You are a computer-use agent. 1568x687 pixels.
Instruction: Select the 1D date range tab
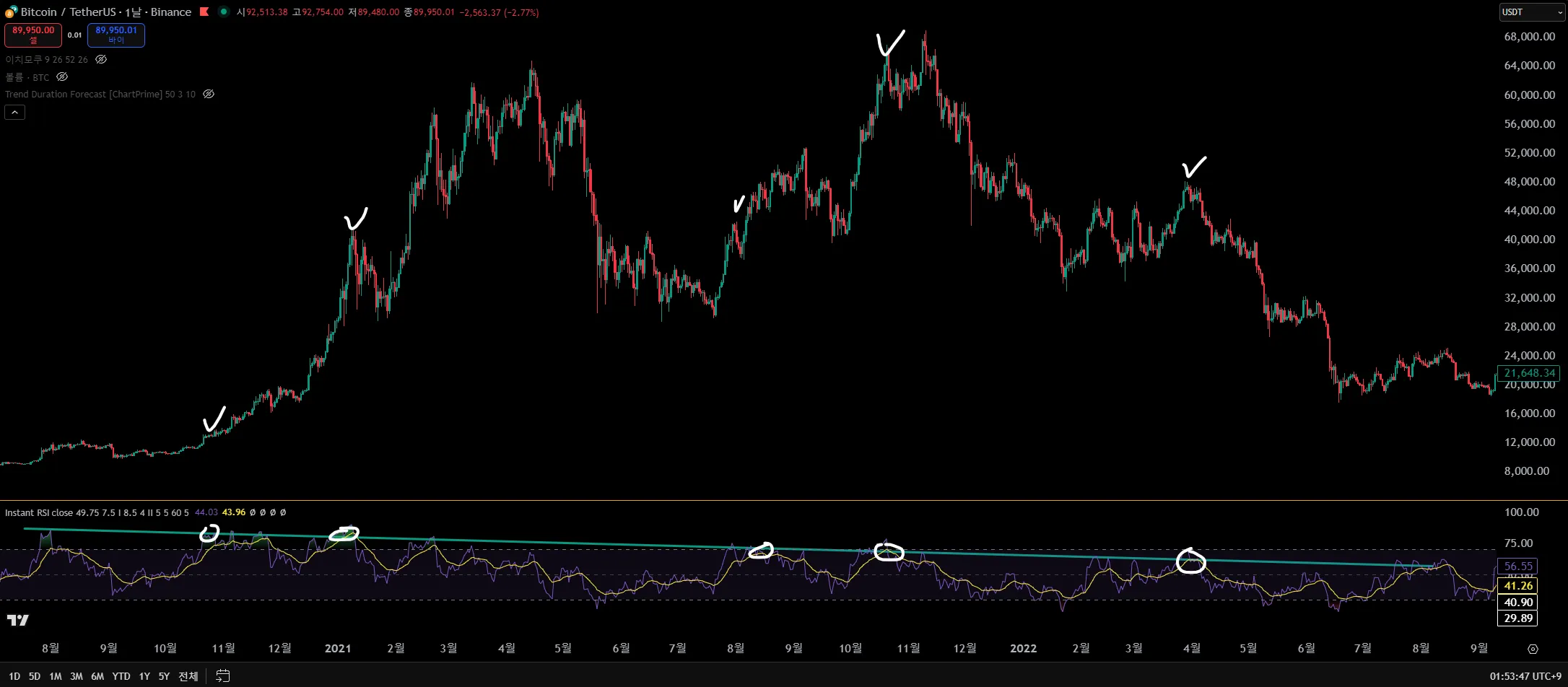14,676
